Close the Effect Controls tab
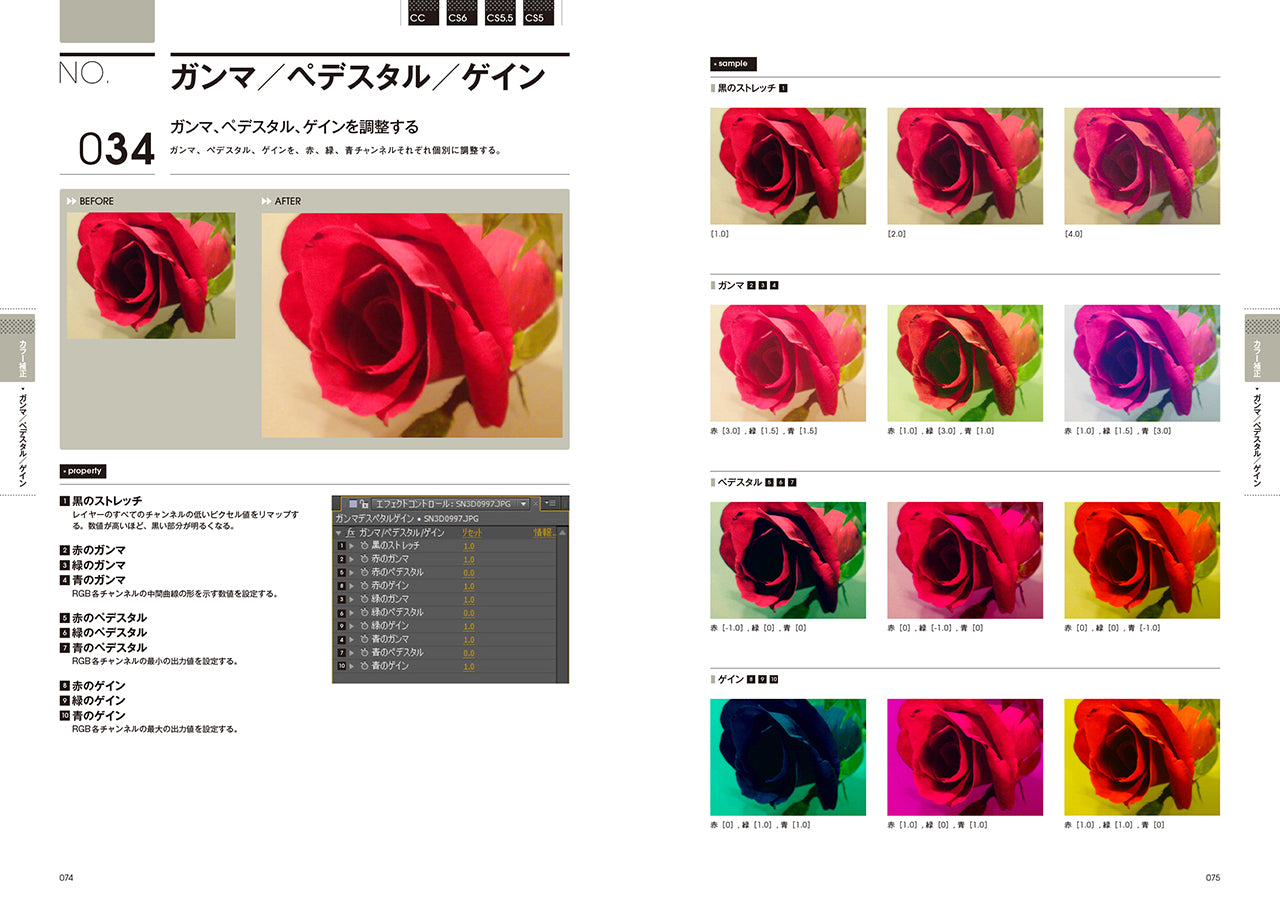The width and height of the screenshot is (1280, 904). tap(536, 503)
